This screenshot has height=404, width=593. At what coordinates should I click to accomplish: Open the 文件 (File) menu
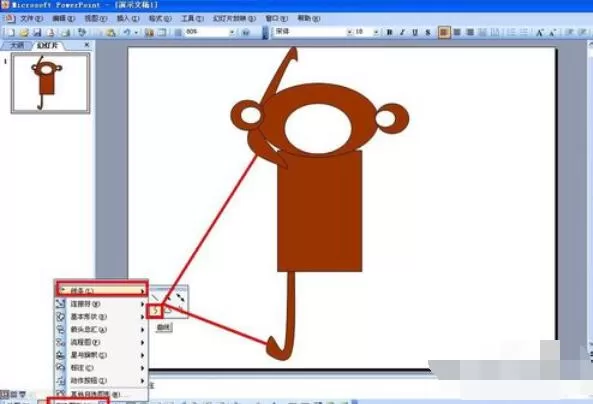[31, 19]
